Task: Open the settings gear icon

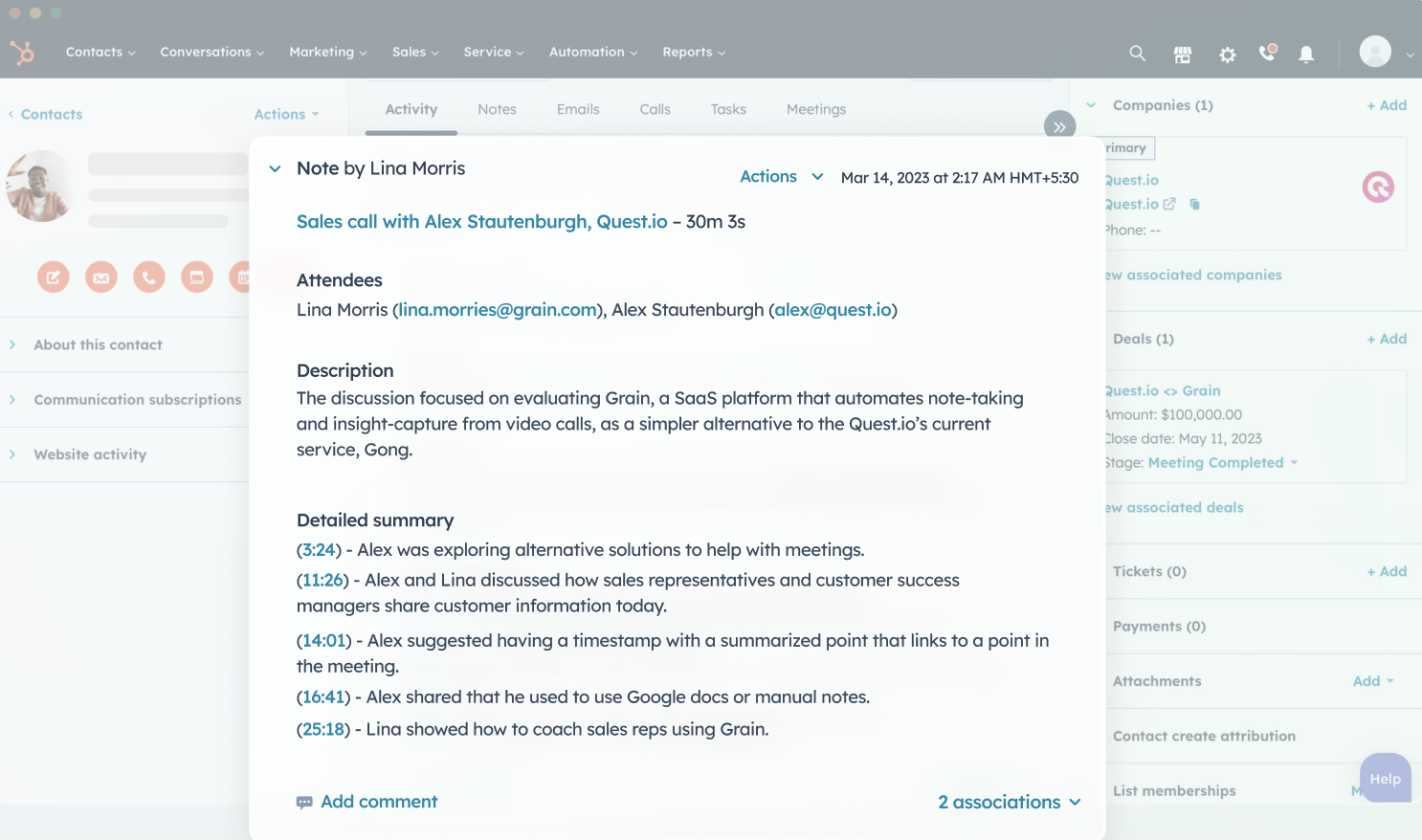Action: pyautogui.click(x=1228, y=55)
